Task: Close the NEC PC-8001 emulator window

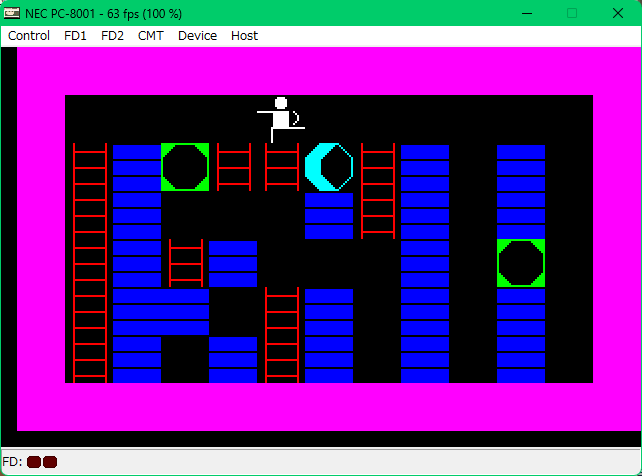Action: tap(618, 14)
